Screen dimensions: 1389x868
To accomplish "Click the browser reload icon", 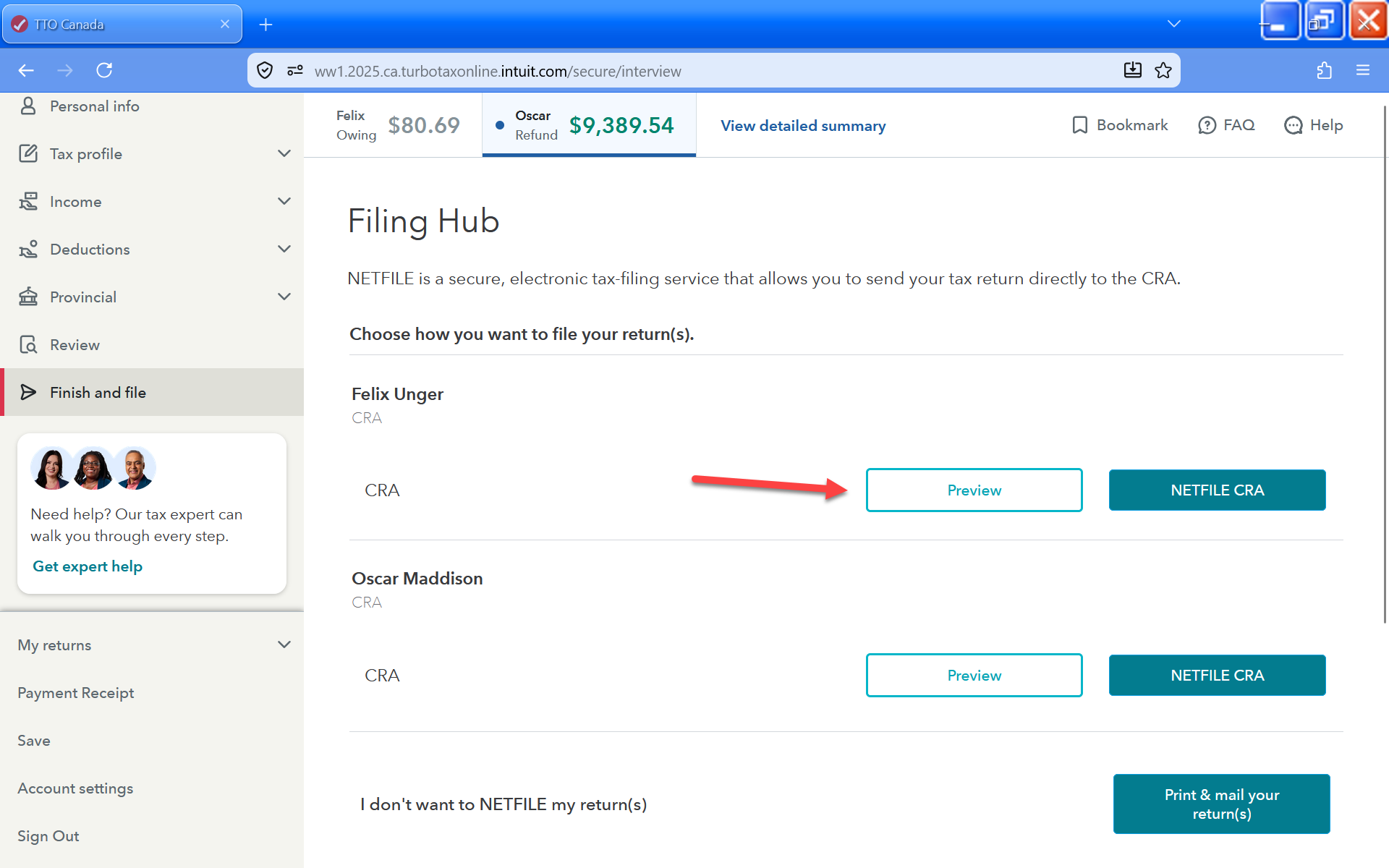I will point(104,70).
